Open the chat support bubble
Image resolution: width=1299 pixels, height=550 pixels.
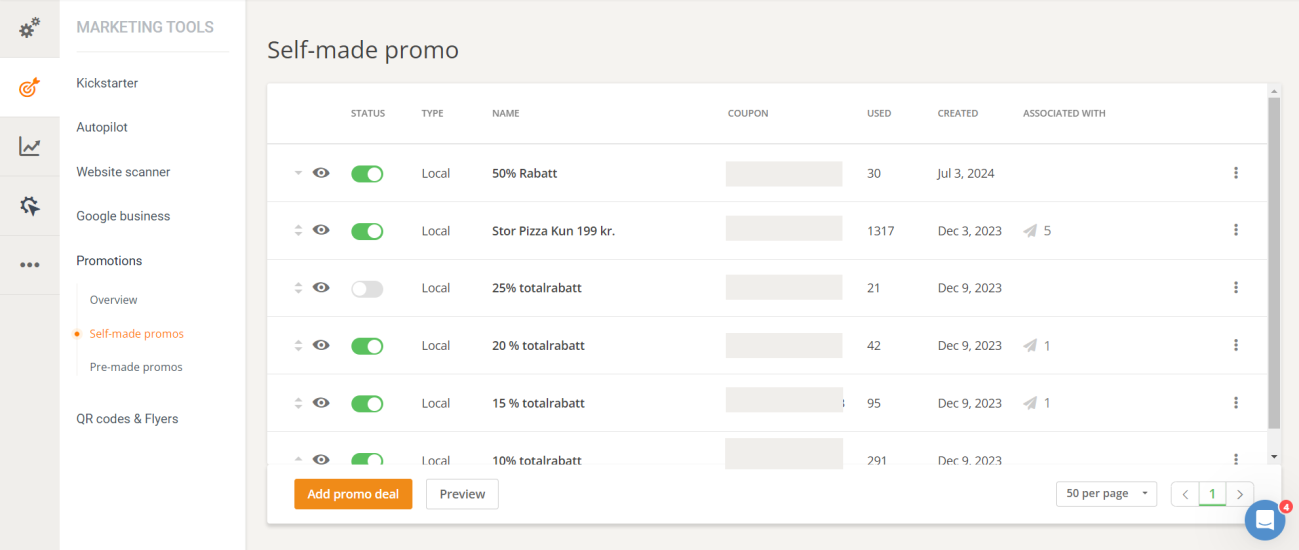(x=1264, y=520)
